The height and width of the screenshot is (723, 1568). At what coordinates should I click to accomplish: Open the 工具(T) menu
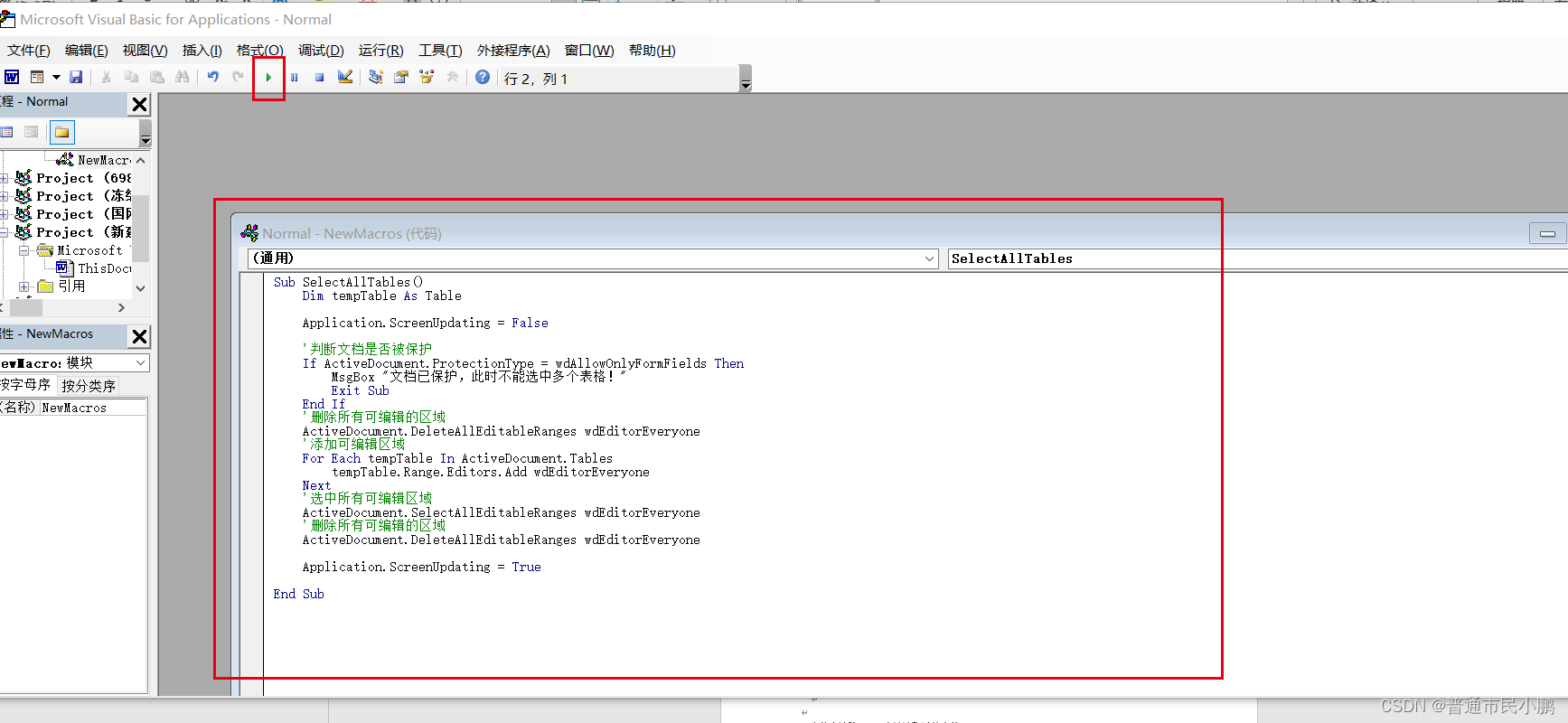(440, 51)
